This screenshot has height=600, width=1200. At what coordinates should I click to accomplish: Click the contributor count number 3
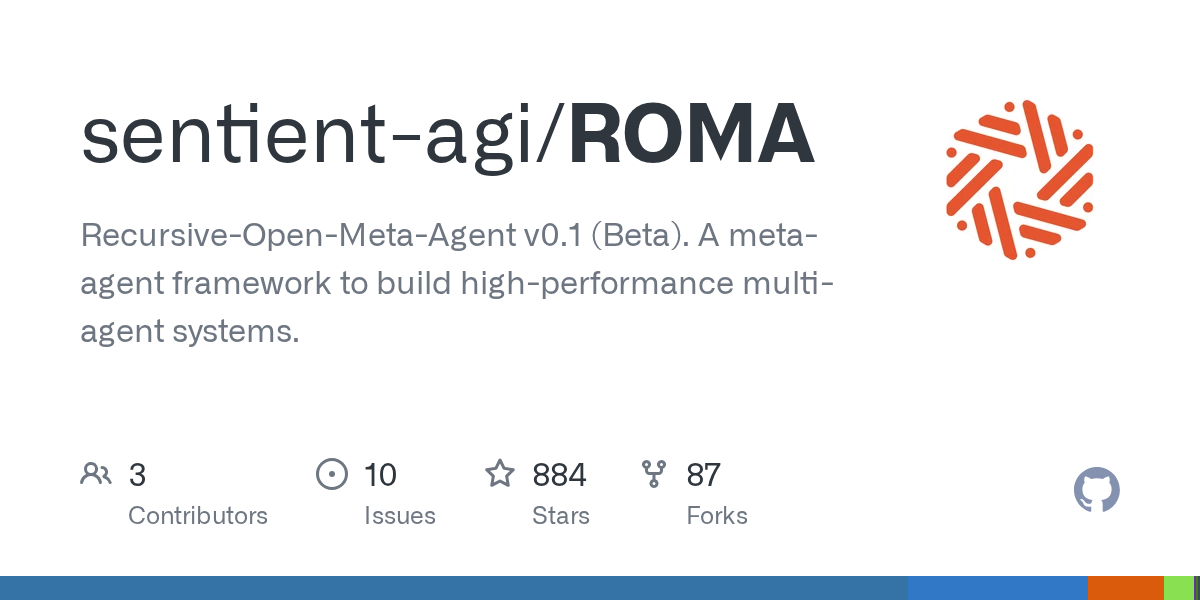(x=138, y=475)
